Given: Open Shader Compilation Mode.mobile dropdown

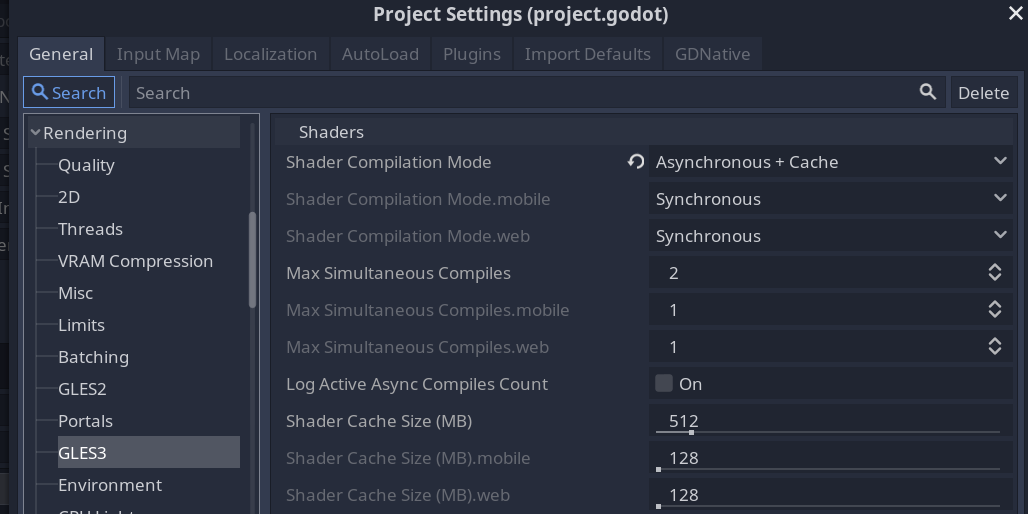Looking at the screenshot, I should [x=831, y=199].
